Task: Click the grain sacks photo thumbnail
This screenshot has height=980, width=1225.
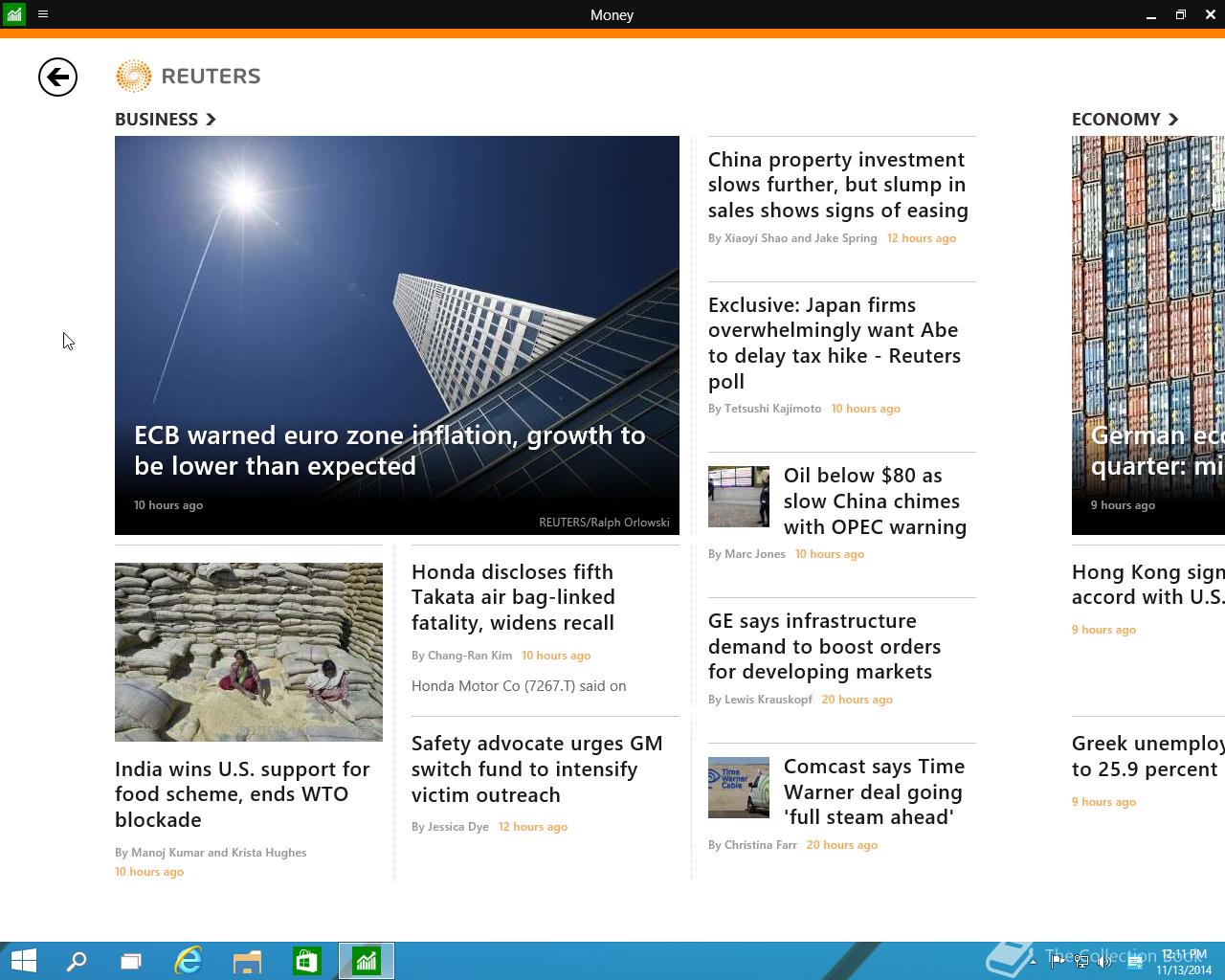Action: point(249,652)
